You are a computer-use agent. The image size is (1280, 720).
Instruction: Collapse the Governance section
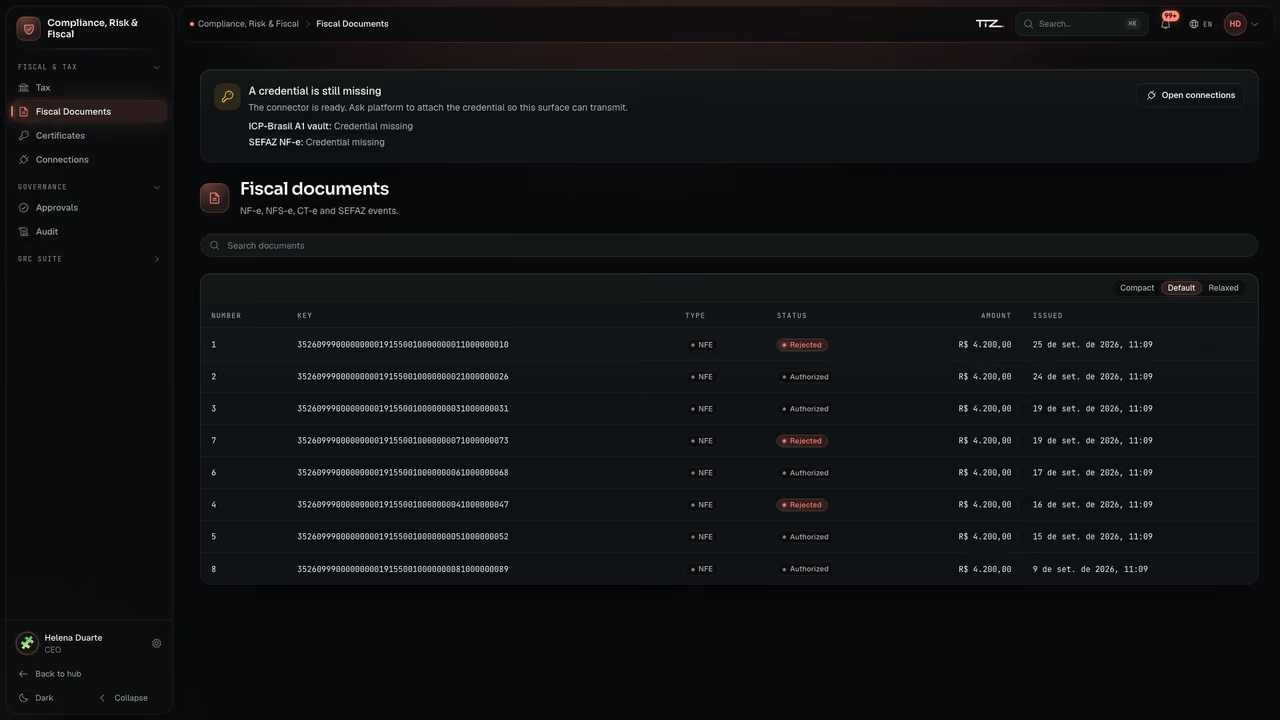[x=88, y=187]
